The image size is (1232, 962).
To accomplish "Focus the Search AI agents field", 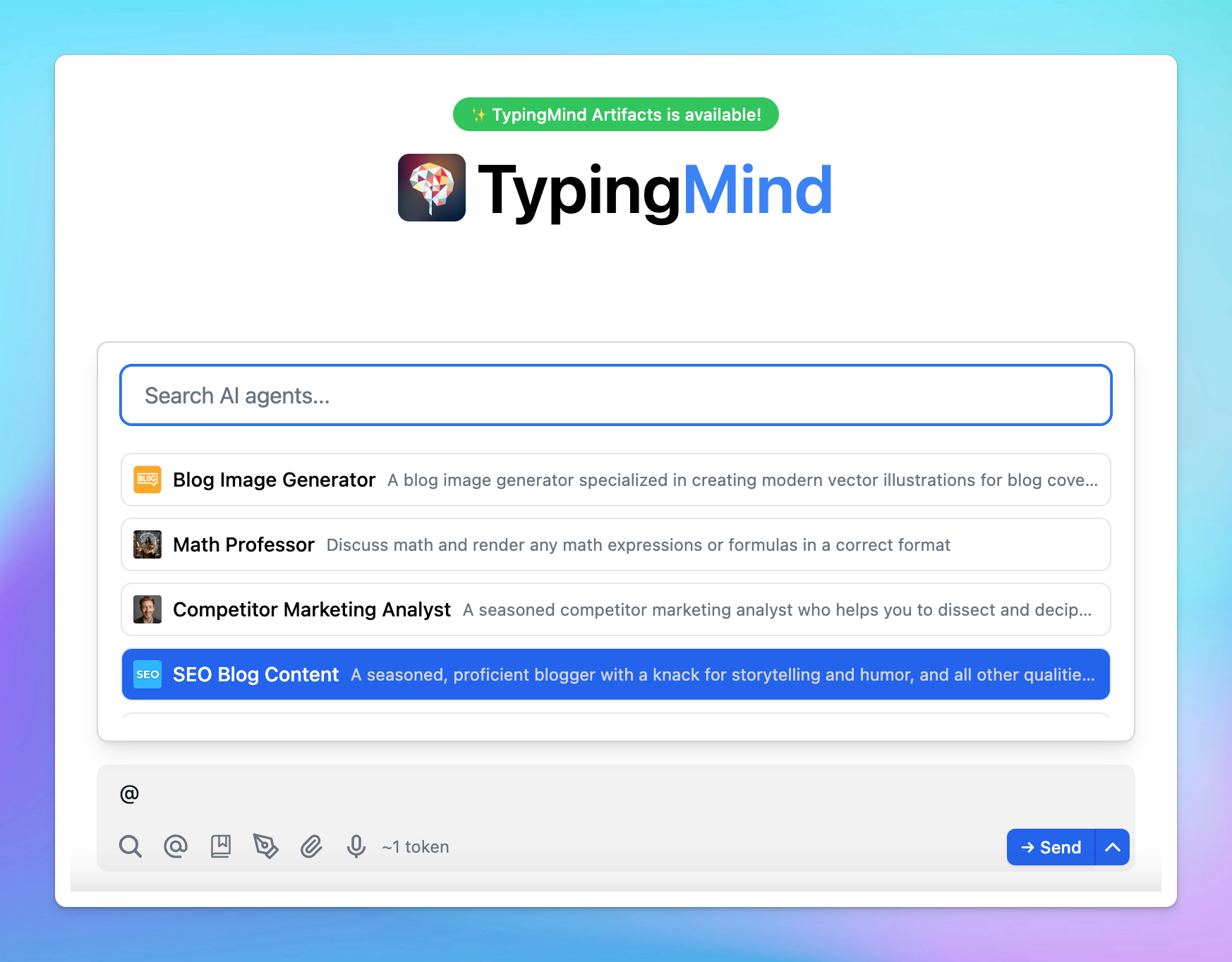I will (616, 395).
